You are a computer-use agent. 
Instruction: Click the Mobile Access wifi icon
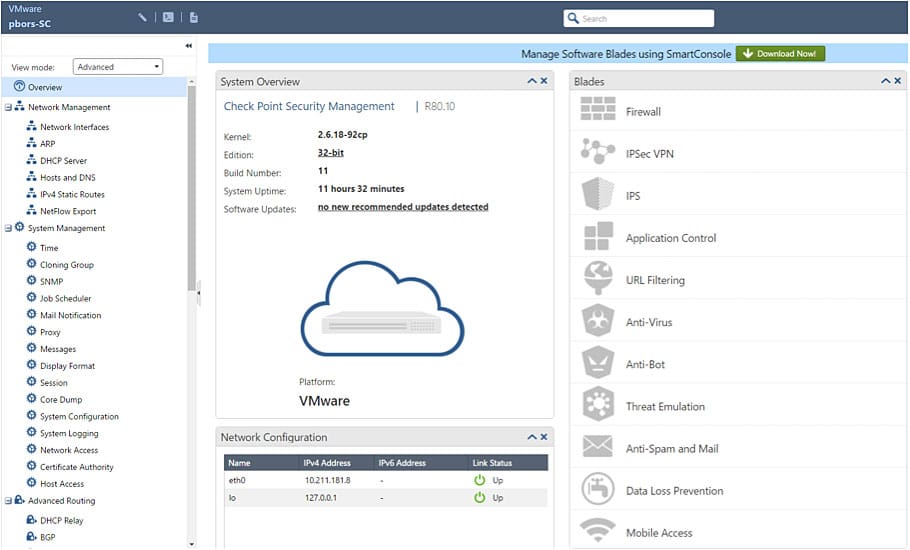tap(597, 530)
